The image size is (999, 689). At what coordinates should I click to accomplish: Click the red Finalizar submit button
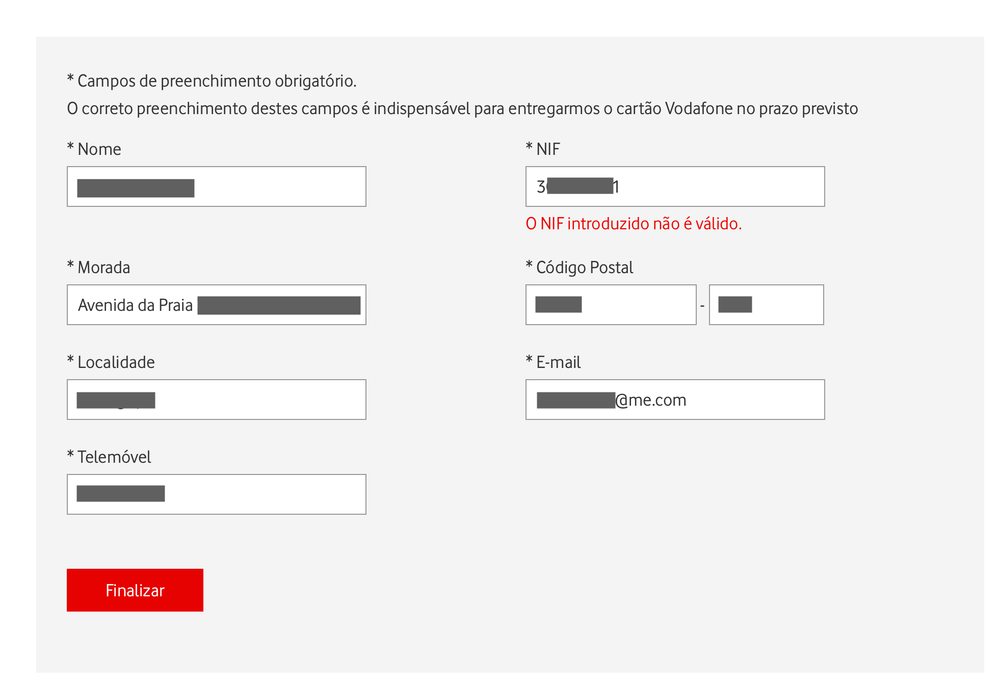tap(135, 590)
